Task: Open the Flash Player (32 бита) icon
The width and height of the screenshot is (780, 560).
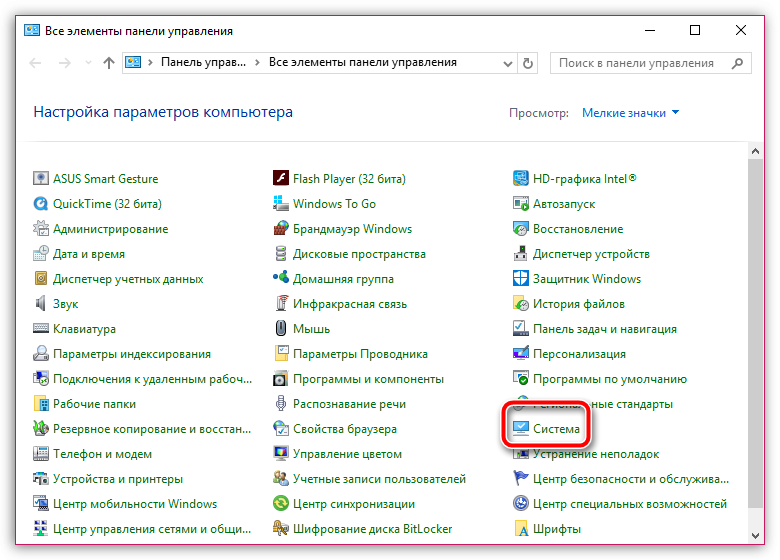Action: coord(281,179)
